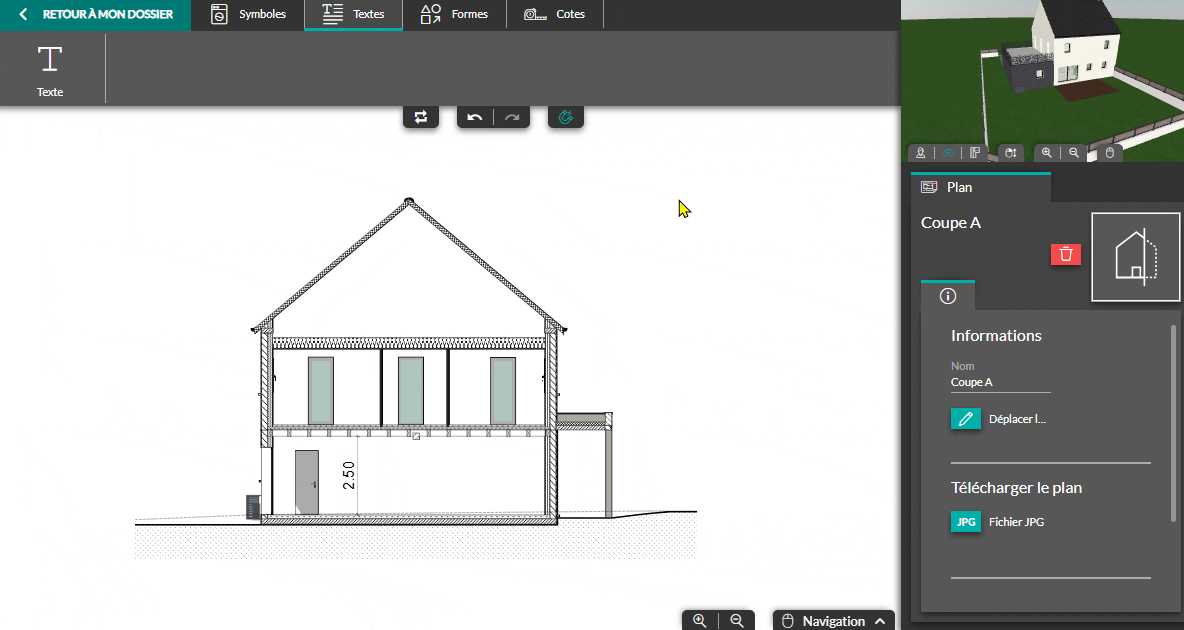Go back via Retour à mon dossier

coord(96,15)
